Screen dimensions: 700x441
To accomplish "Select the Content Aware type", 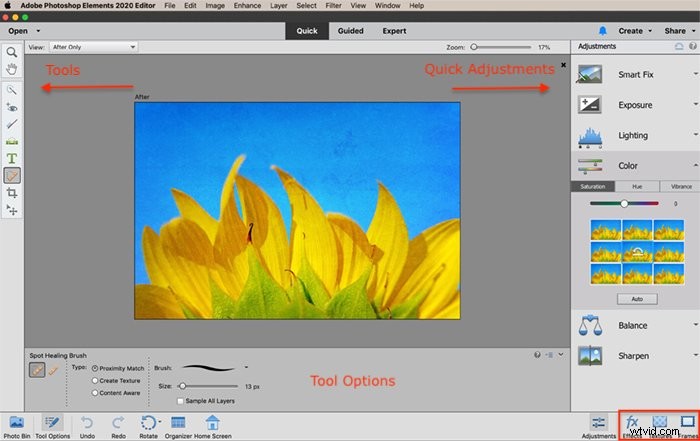I will point(95,393).
